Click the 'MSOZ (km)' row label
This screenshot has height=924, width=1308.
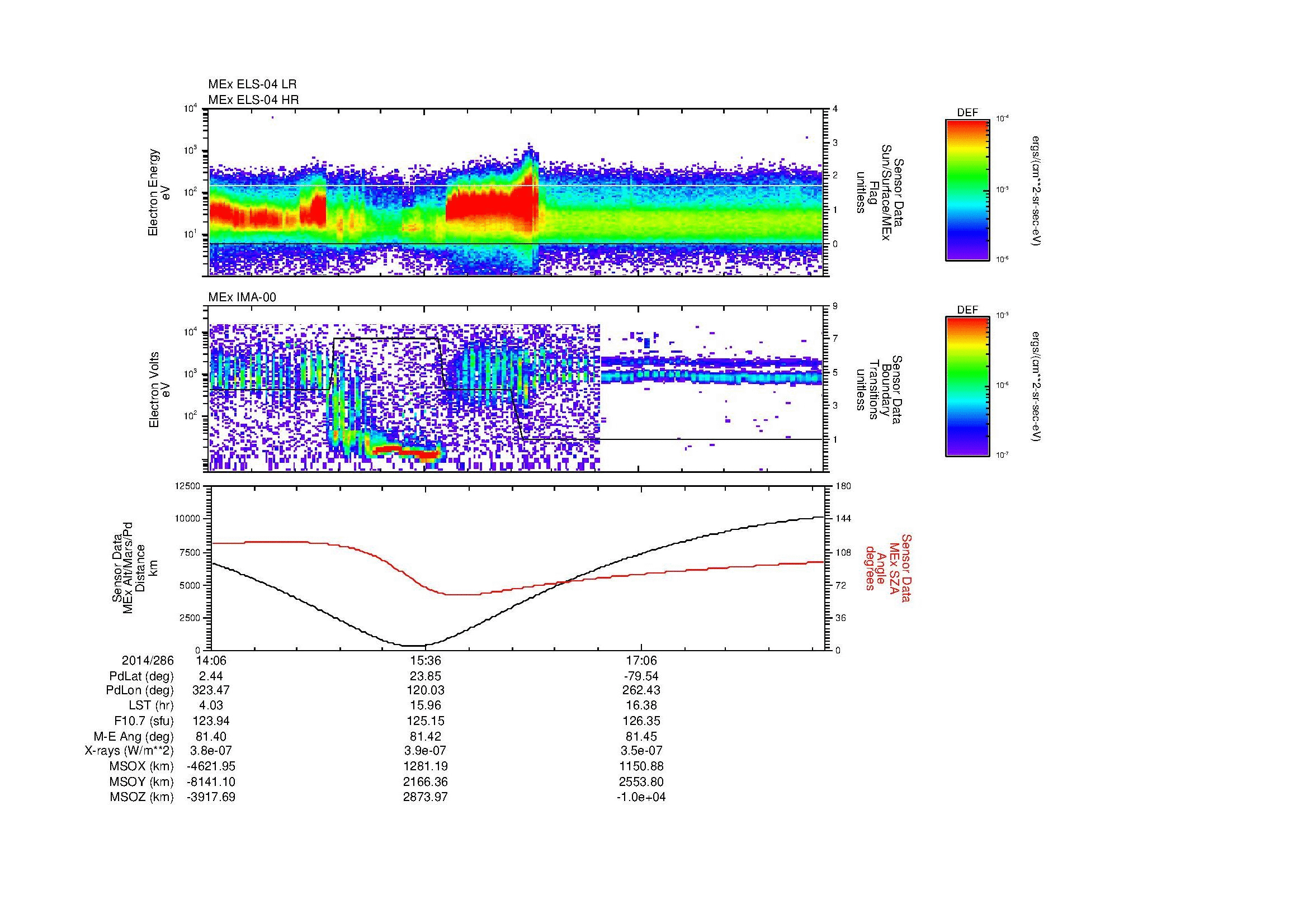[x=141, y=797]
